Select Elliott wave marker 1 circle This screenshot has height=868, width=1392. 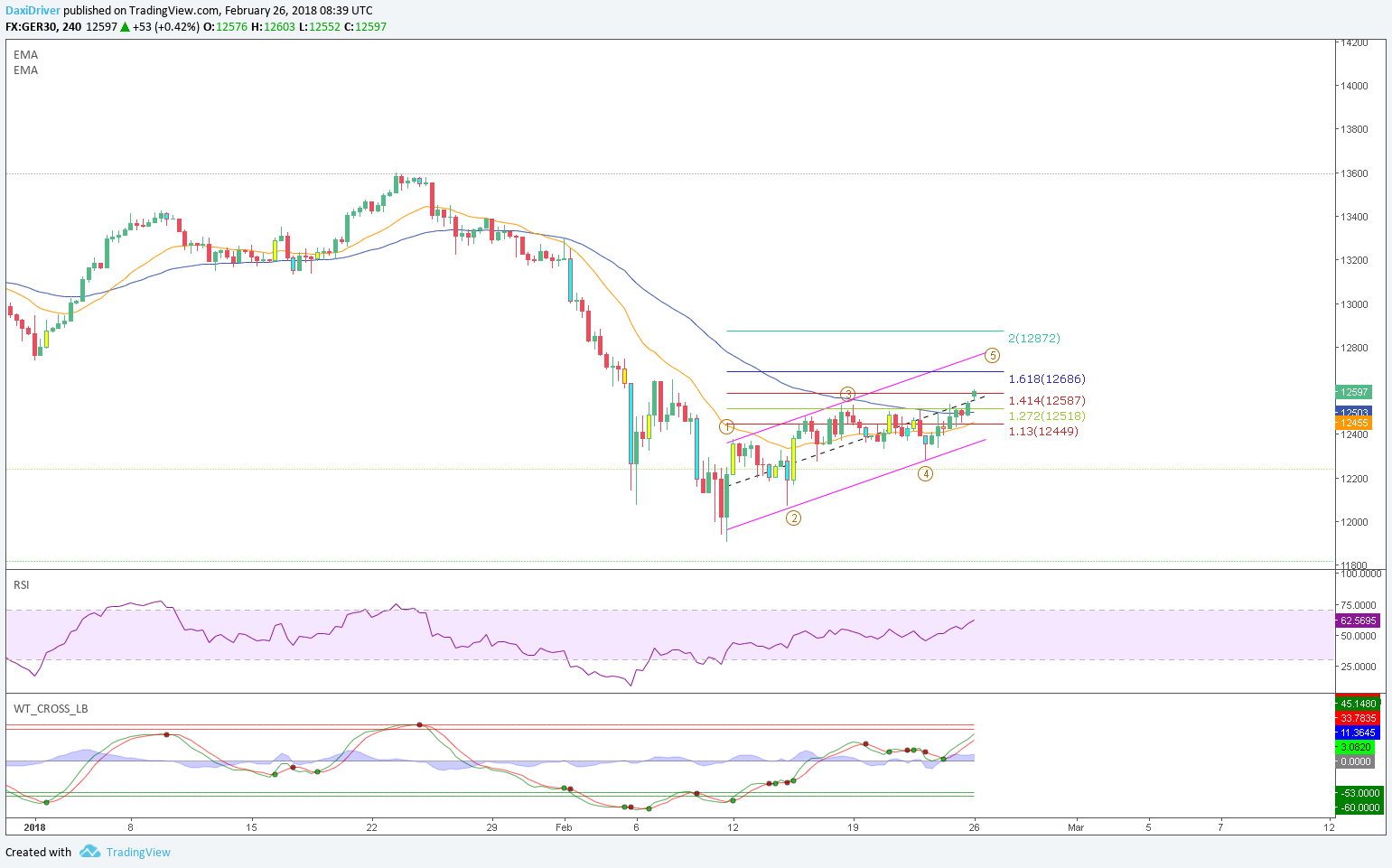coord(726,426)
